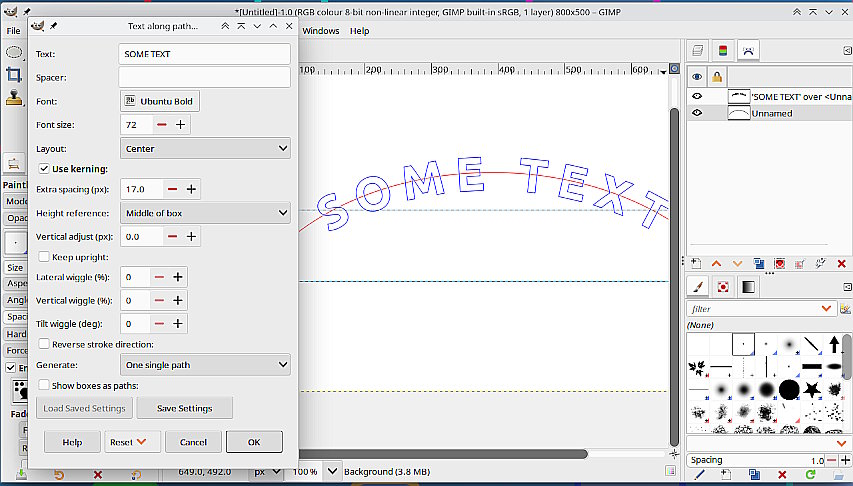This screenshot has width=853, height=486.
Task: Click Load Saved Settings button
Action: pos(84,408)
